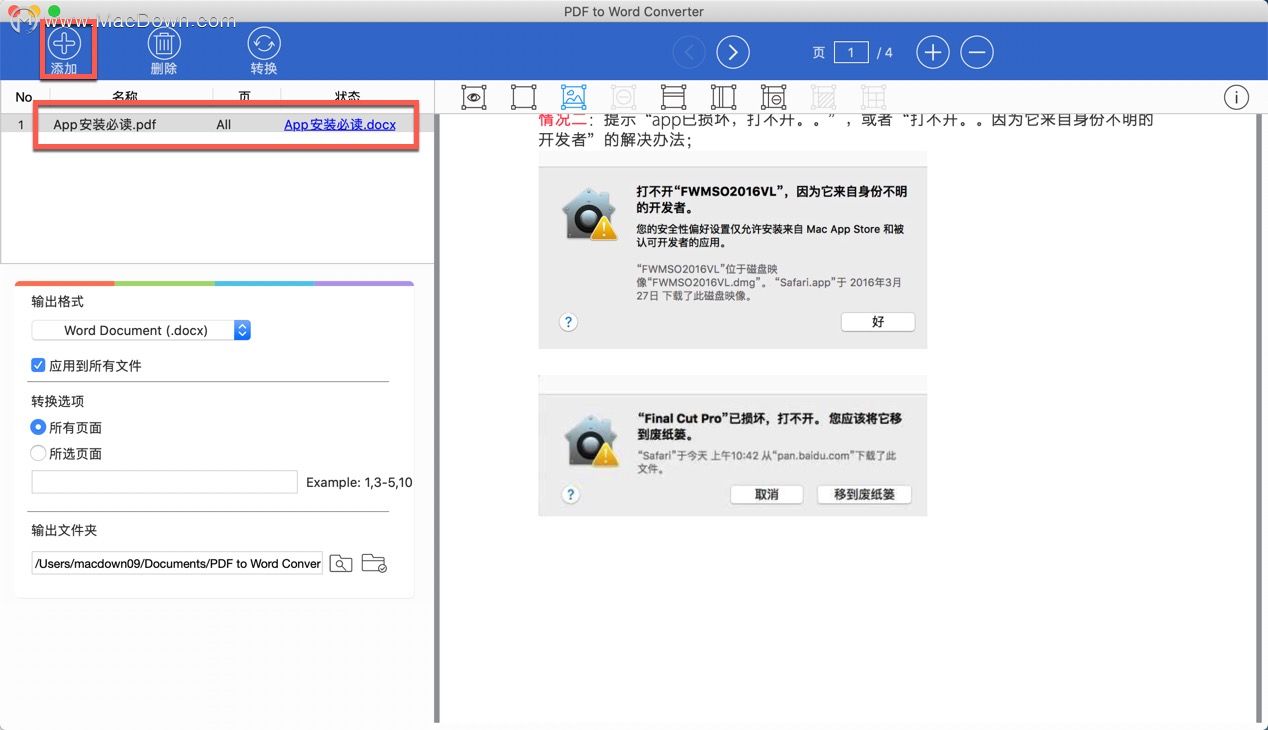Click the current page number field

[x=851, y=52]
